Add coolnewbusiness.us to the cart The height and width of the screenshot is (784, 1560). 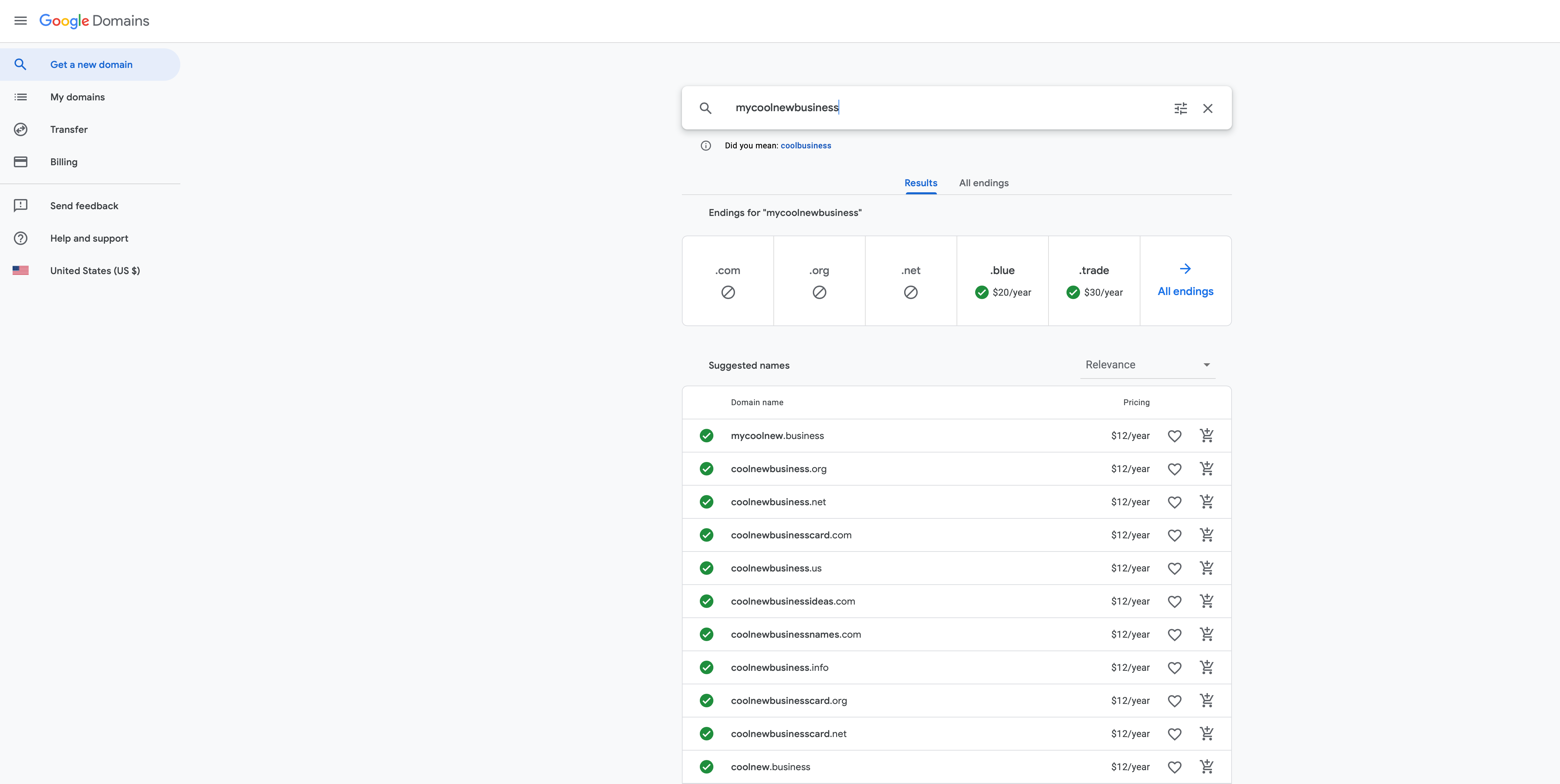(1207, 567)
